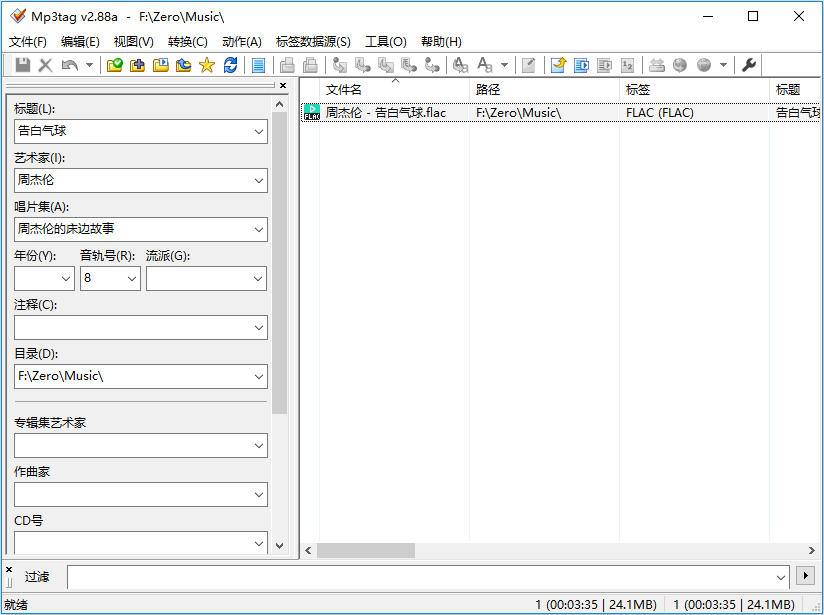Screen dimensions: 824x615
Task: Click the file list scroll-left arrow
Action: pos(308,550)
